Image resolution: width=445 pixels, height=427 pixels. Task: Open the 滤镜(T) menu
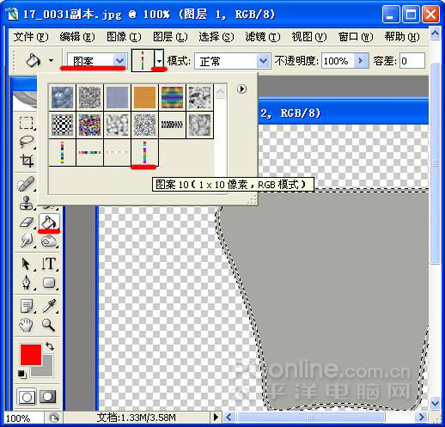[x=263, y=36]
